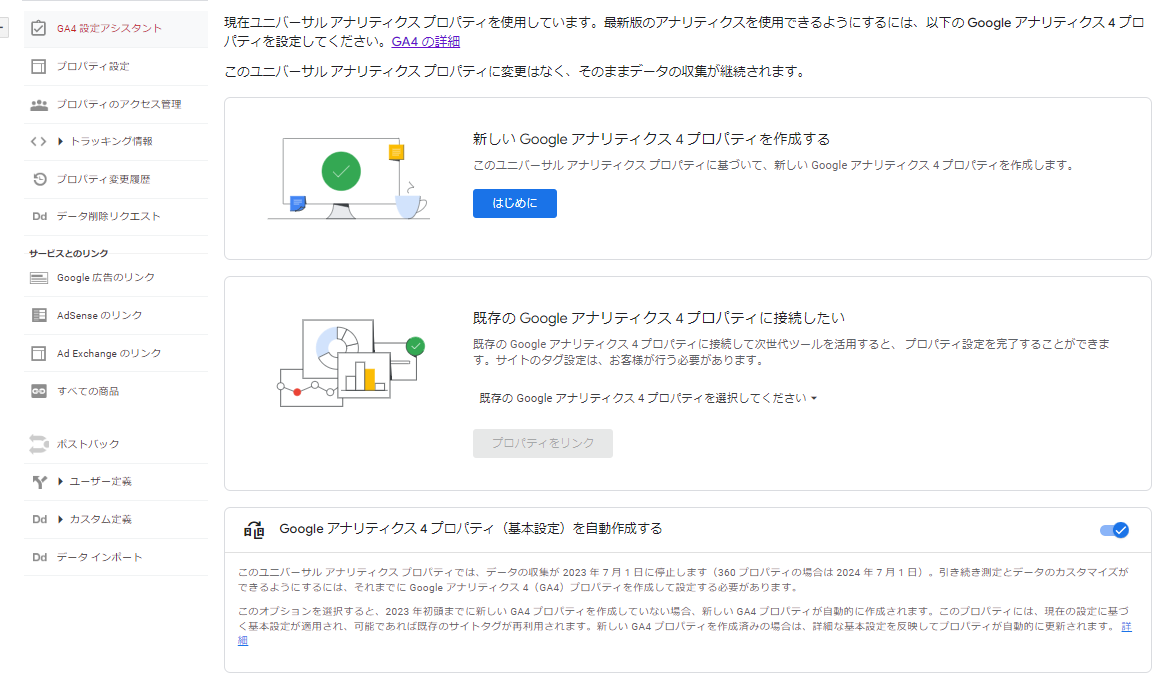Click the プロパティ変更履歴 history clock icon
This screenshot has width=1163, height=690.
(x=39, y=179)
